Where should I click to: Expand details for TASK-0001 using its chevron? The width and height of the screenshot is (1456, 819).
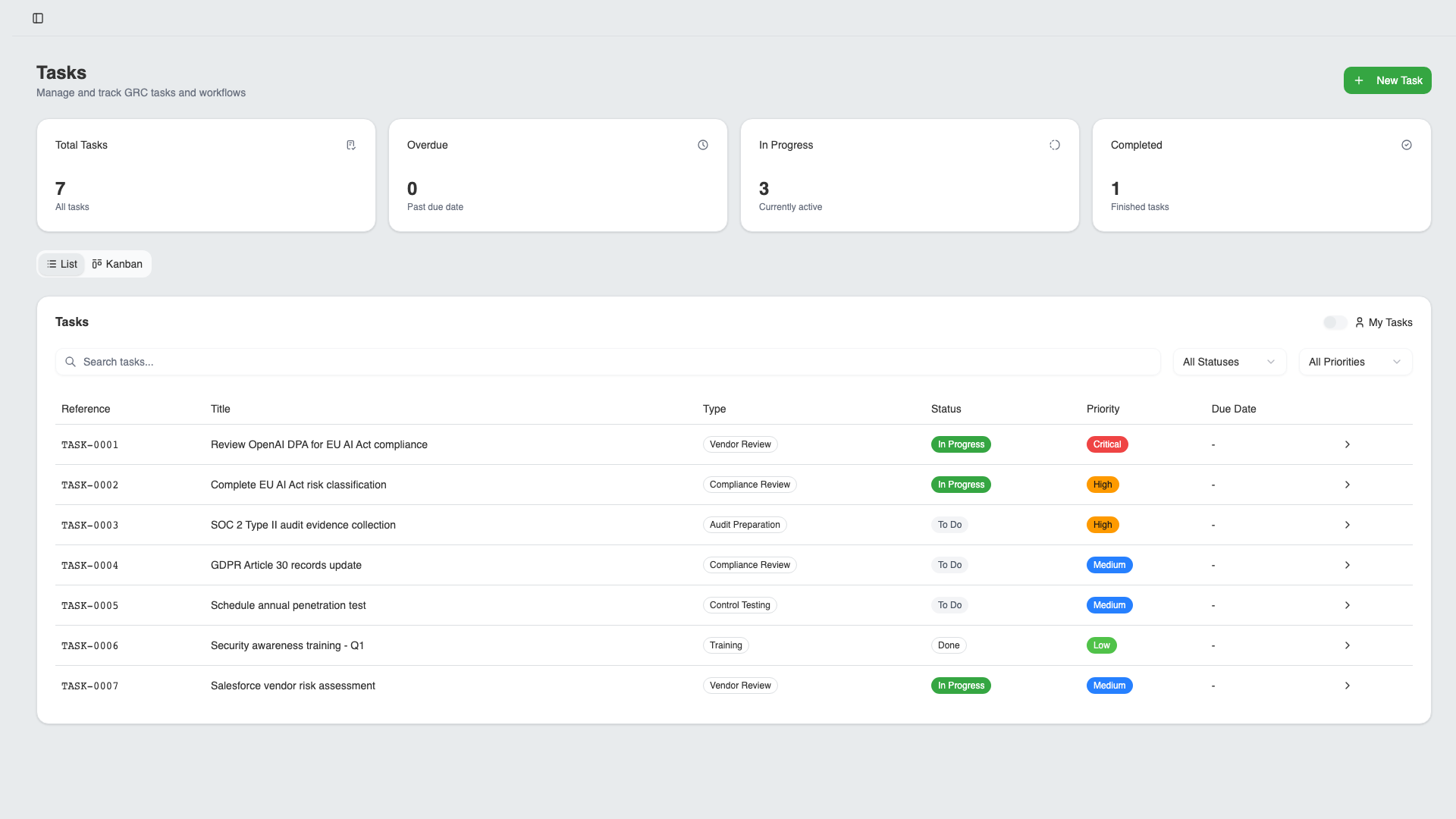point(1348,444)
